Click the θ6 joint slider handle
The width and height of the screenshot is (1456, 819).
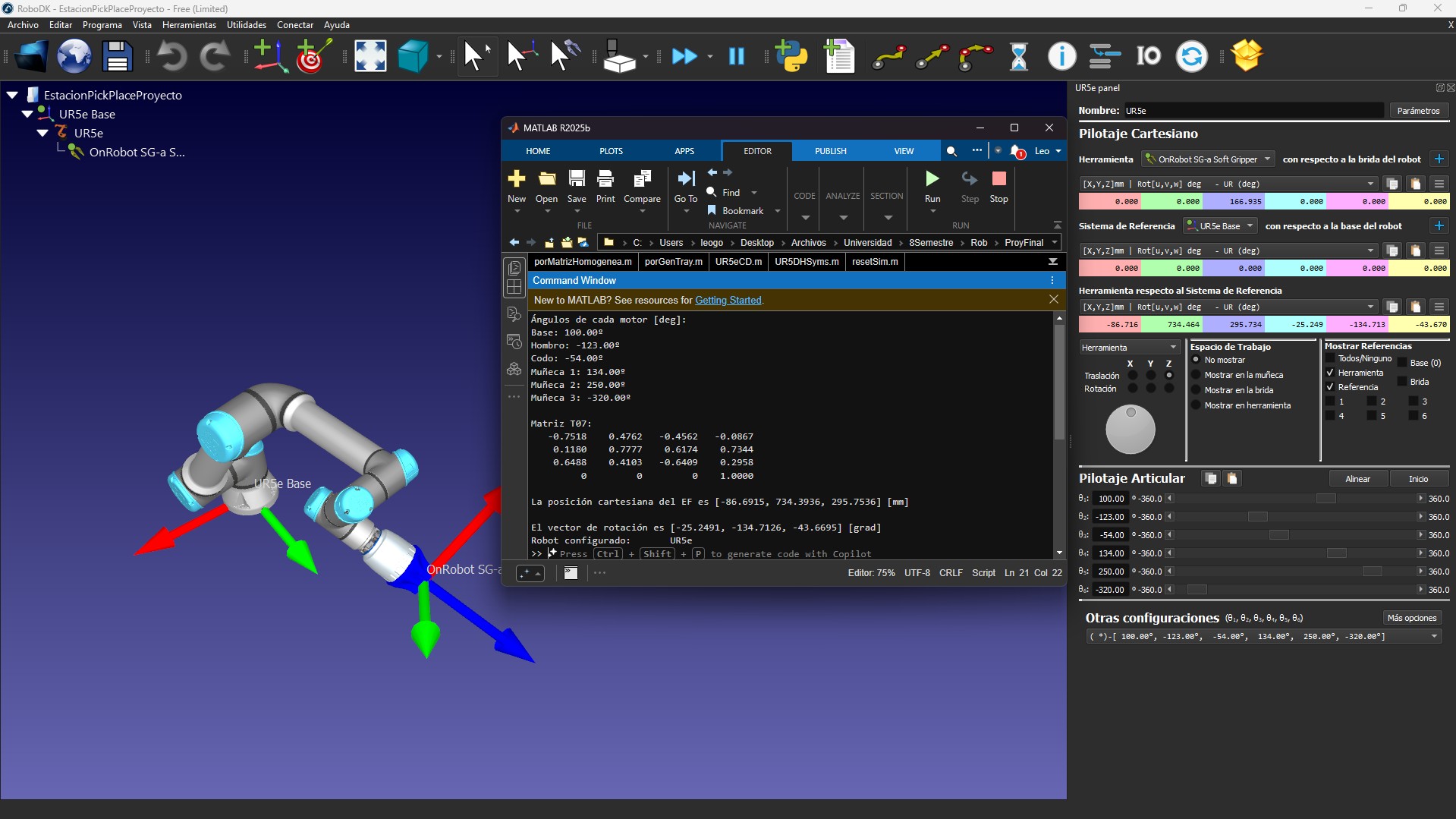point(1197,590)
